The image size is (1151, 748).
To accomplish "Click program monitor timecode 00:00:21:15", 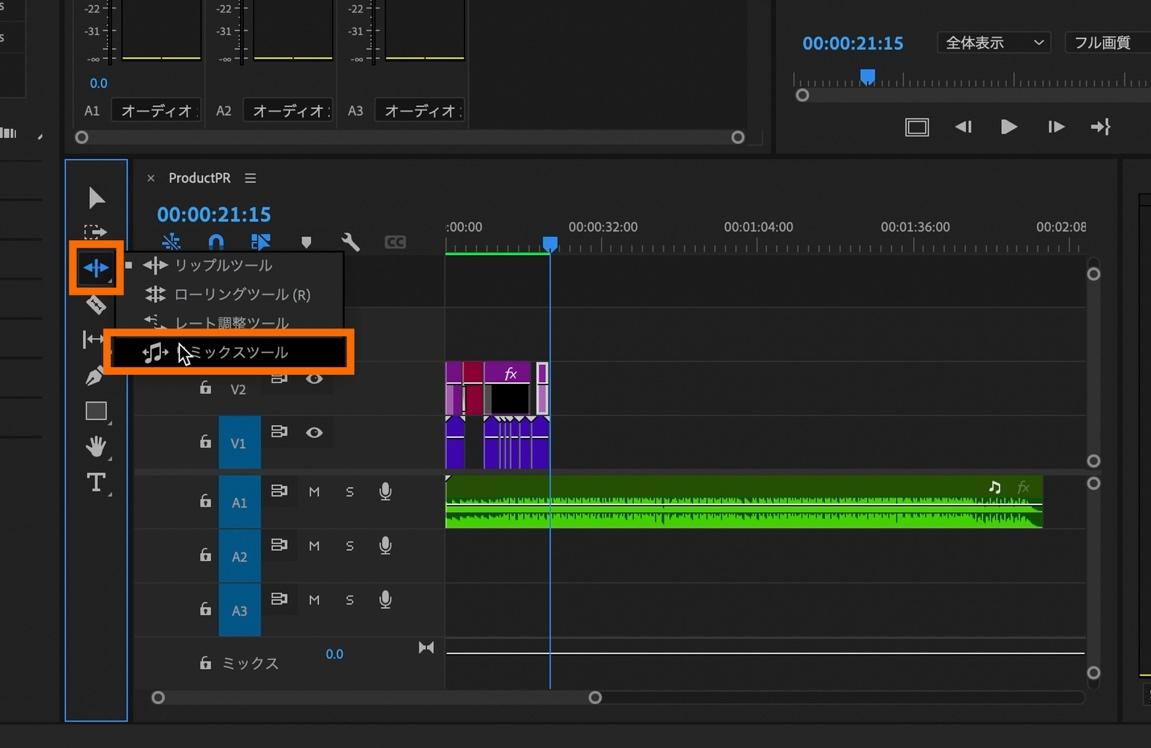I will 852,43.
